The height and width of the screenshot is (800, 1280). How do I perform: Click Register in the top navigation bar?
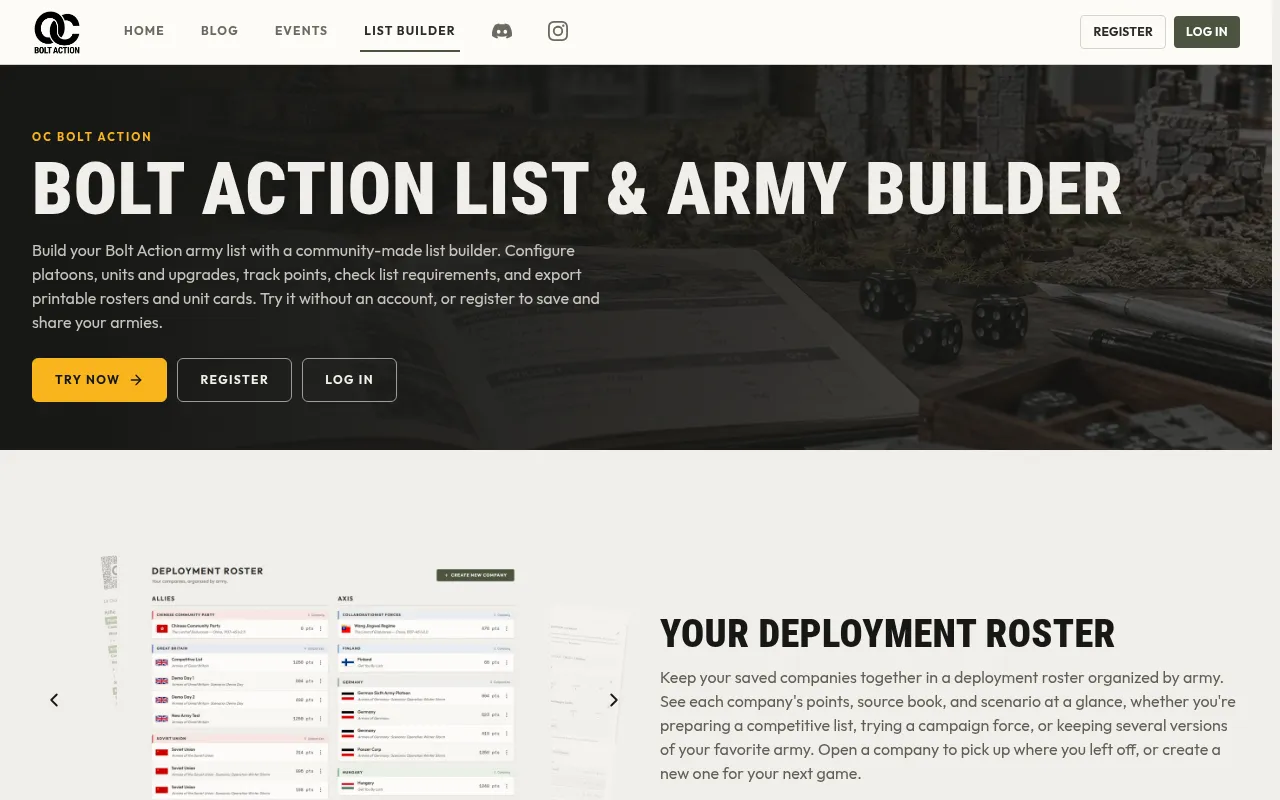[x=1123, y=32]
